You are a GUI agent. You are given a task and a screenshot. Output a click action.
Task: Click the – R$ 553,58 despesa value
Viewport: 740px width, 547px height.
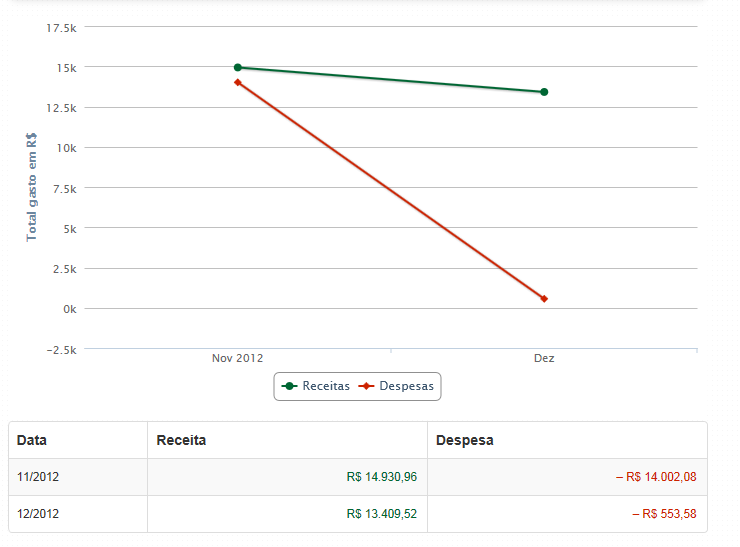point(664,513)
